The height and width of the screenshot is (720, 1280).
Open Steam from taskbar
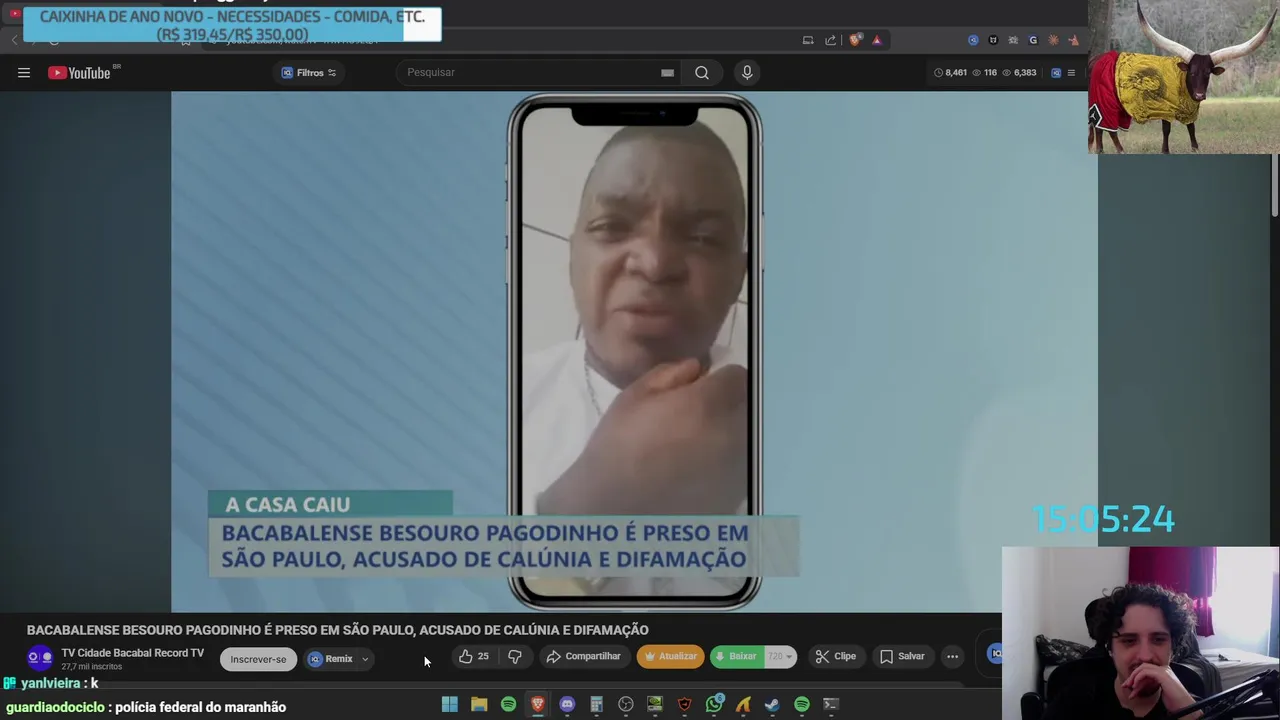coord(772,704)
